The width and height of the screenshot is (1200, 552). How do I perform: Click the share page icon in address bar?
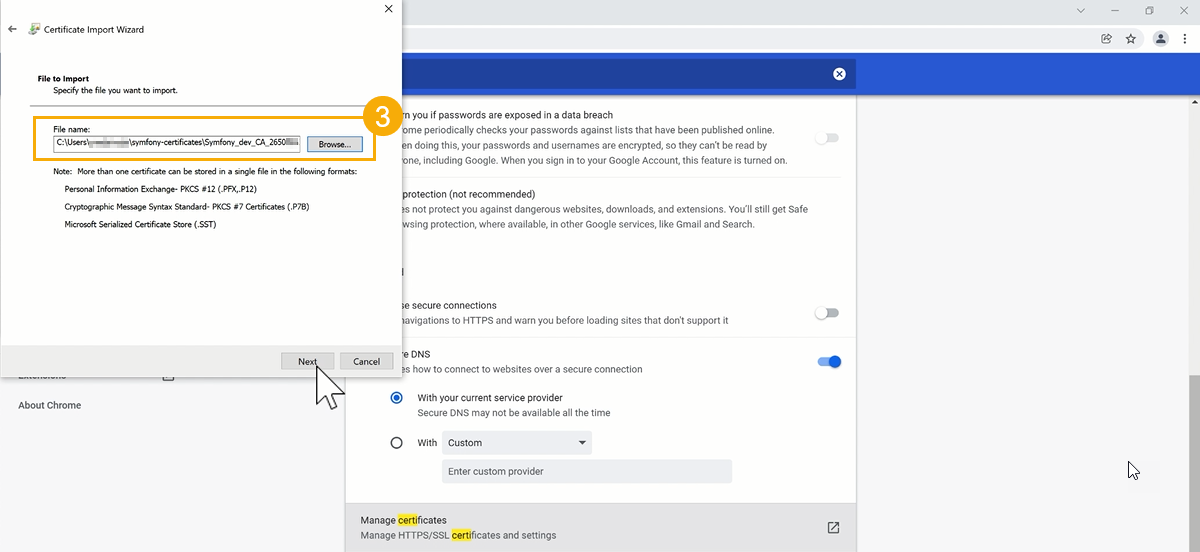[1106, 39]
